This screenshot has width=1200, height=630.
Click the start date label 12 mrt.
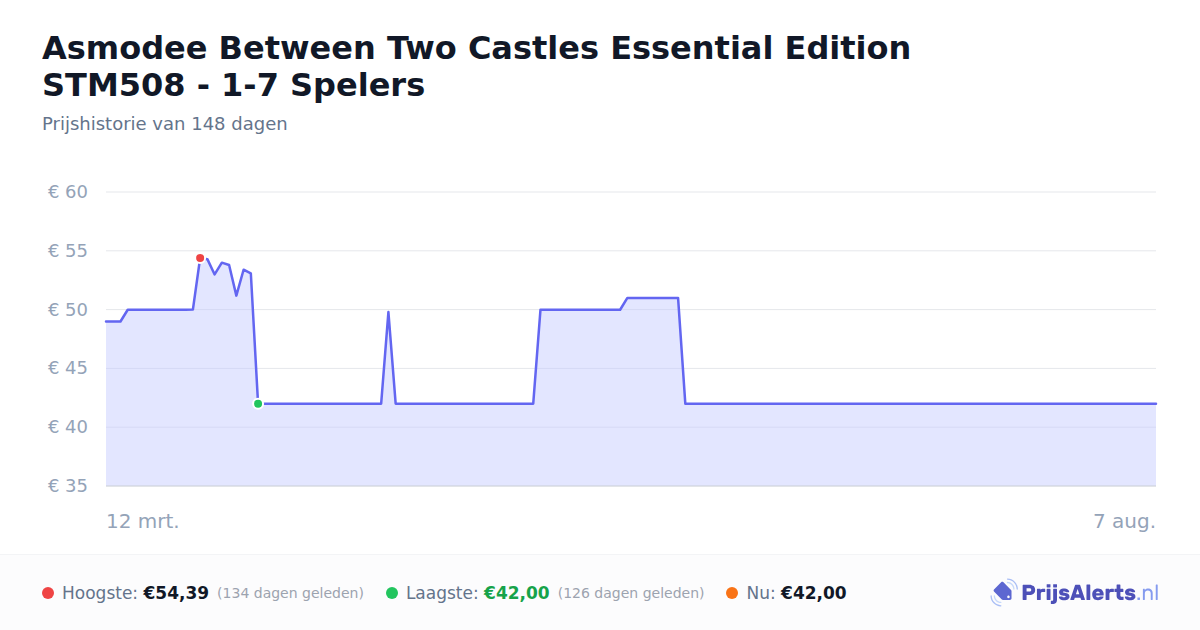coord(143,521)
